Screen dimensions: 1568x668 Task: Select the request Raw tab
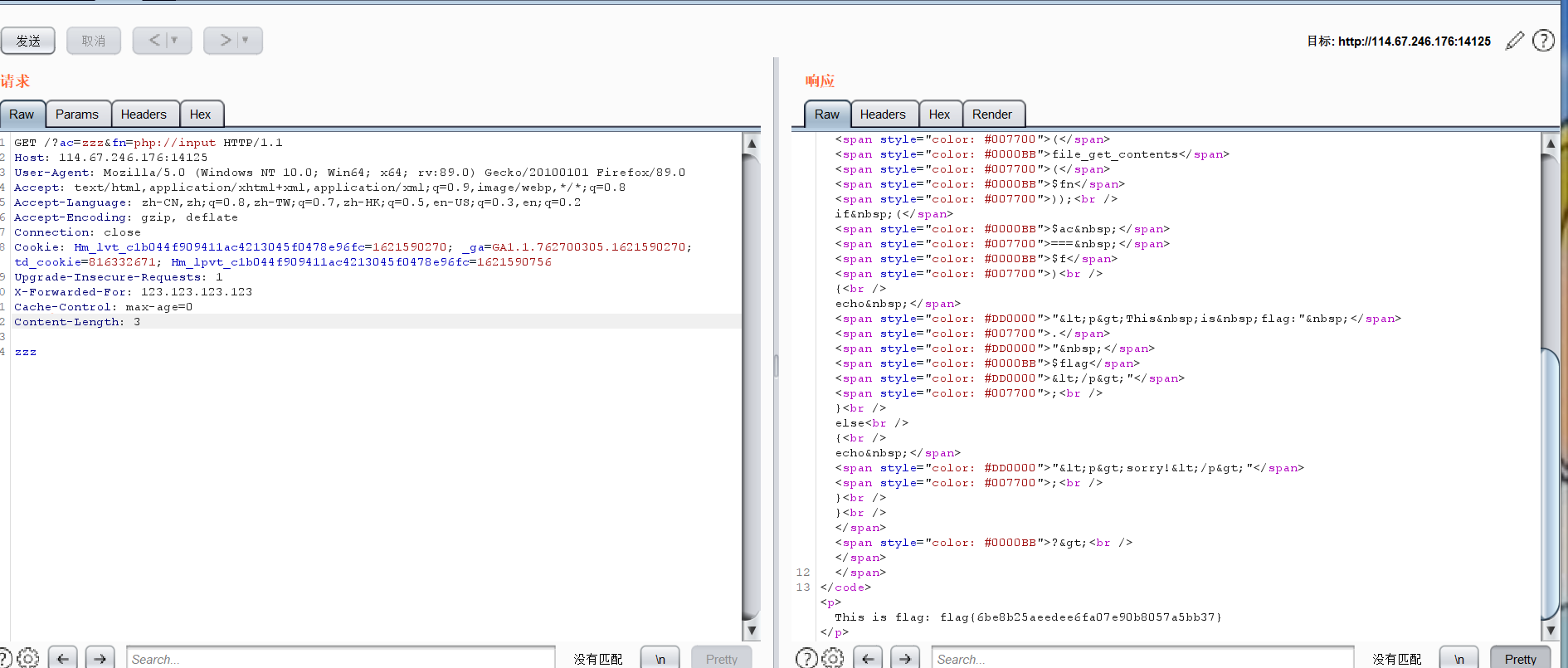(22, 115)
